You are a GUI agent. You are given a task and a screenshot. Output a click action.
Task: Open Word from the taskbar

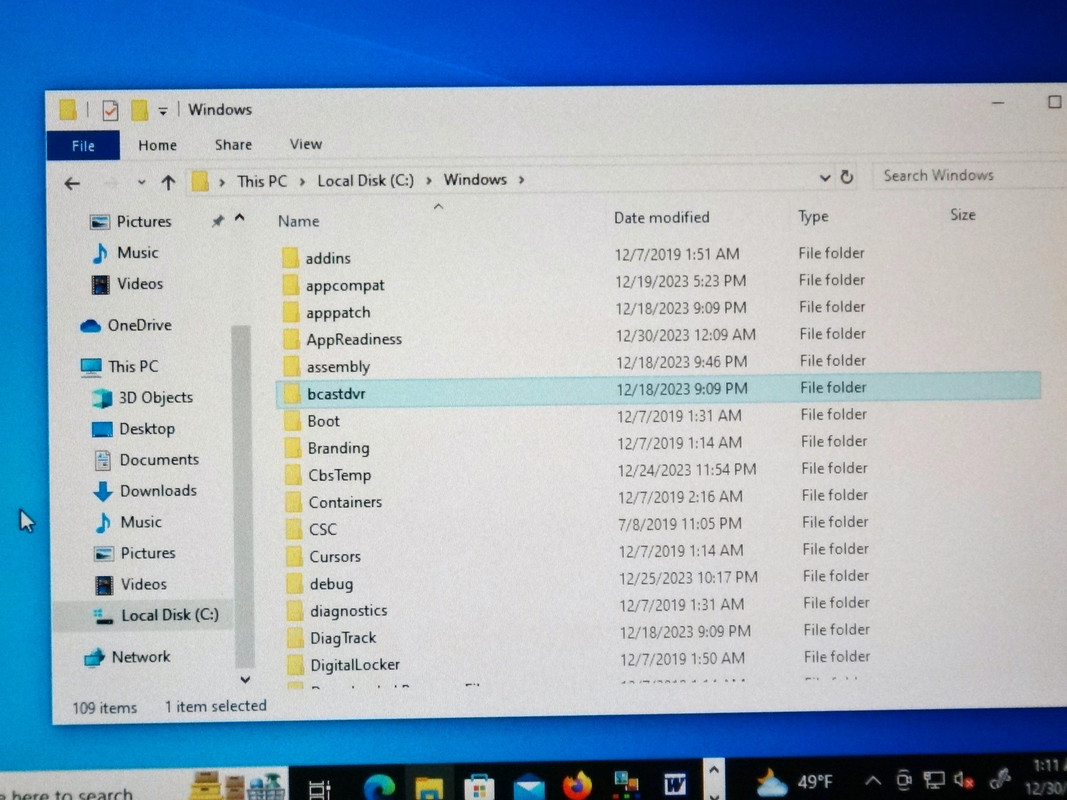[x=675, y=785]
